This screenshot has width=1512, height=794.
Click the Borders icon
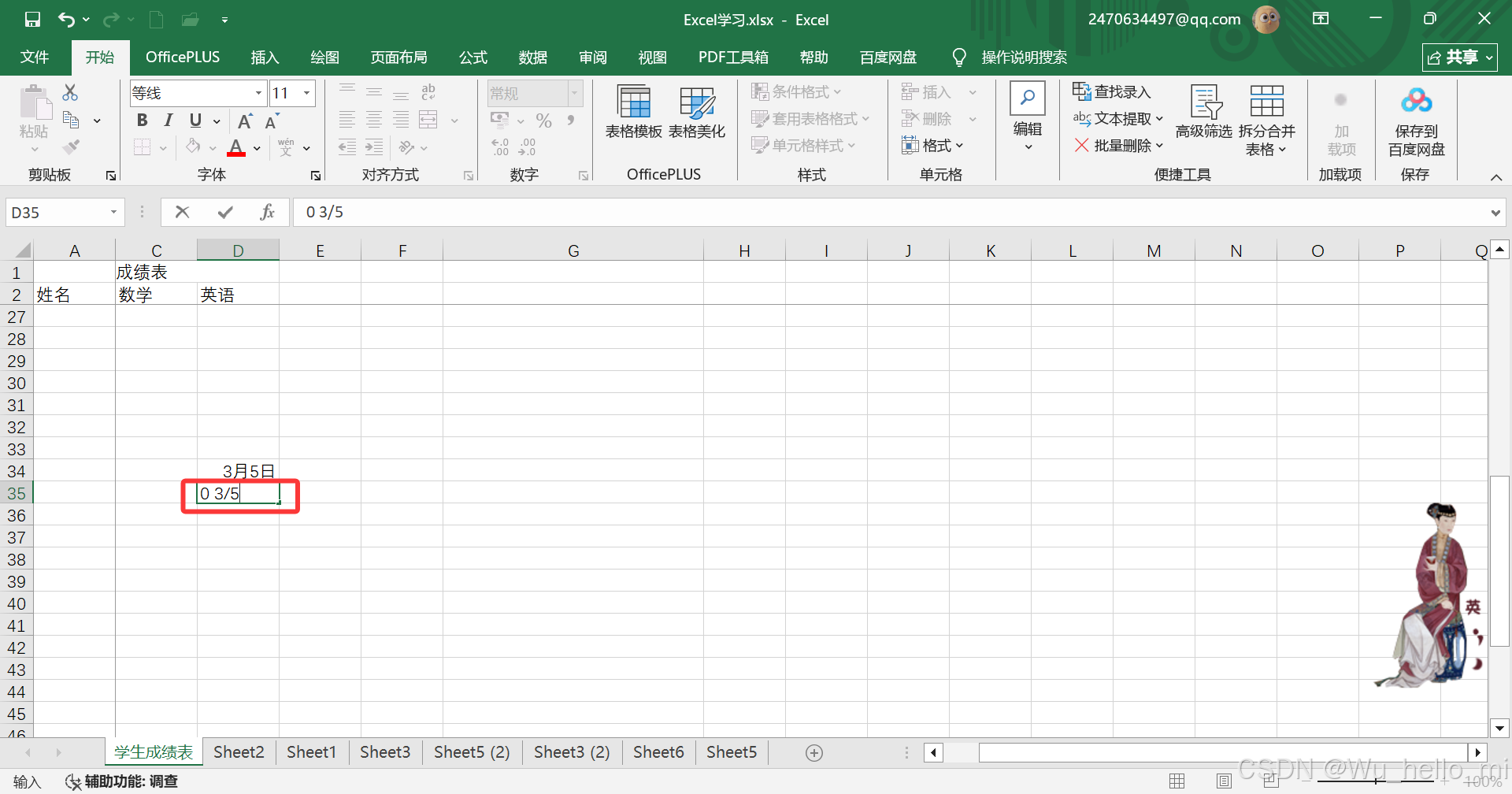143,147
